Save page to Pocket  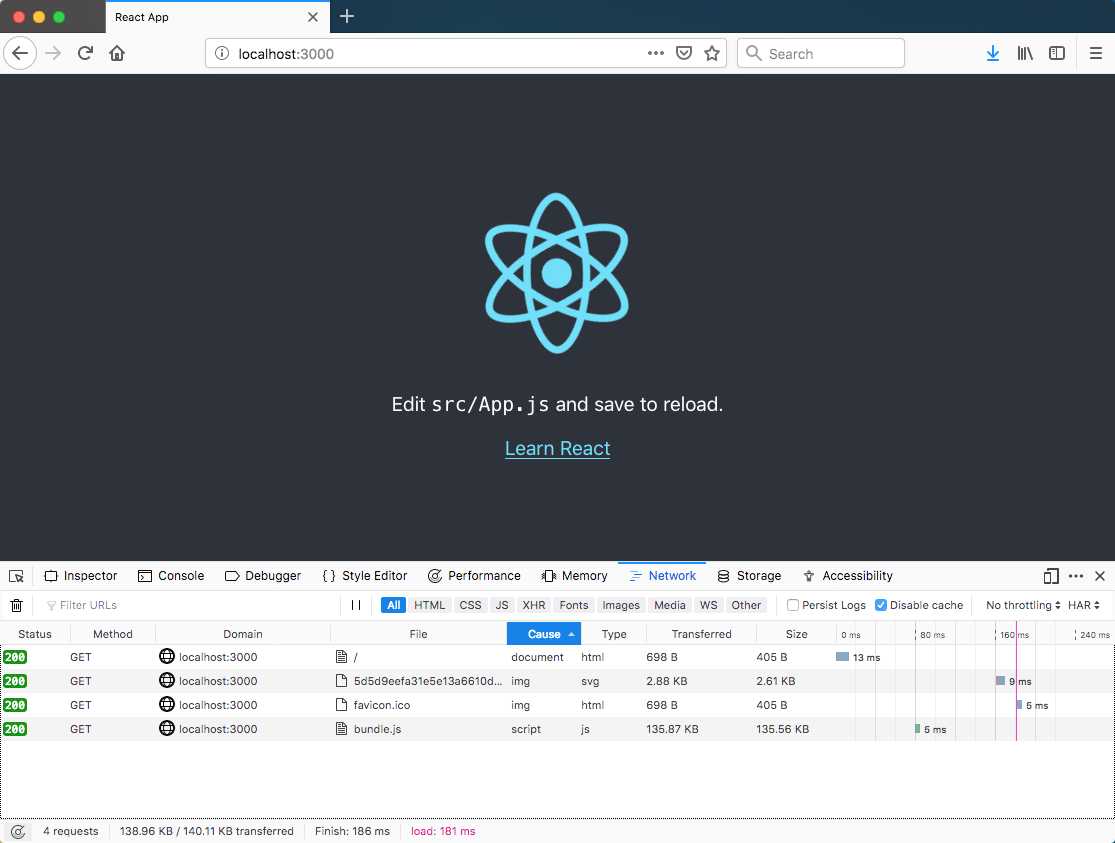click(684, 53)
